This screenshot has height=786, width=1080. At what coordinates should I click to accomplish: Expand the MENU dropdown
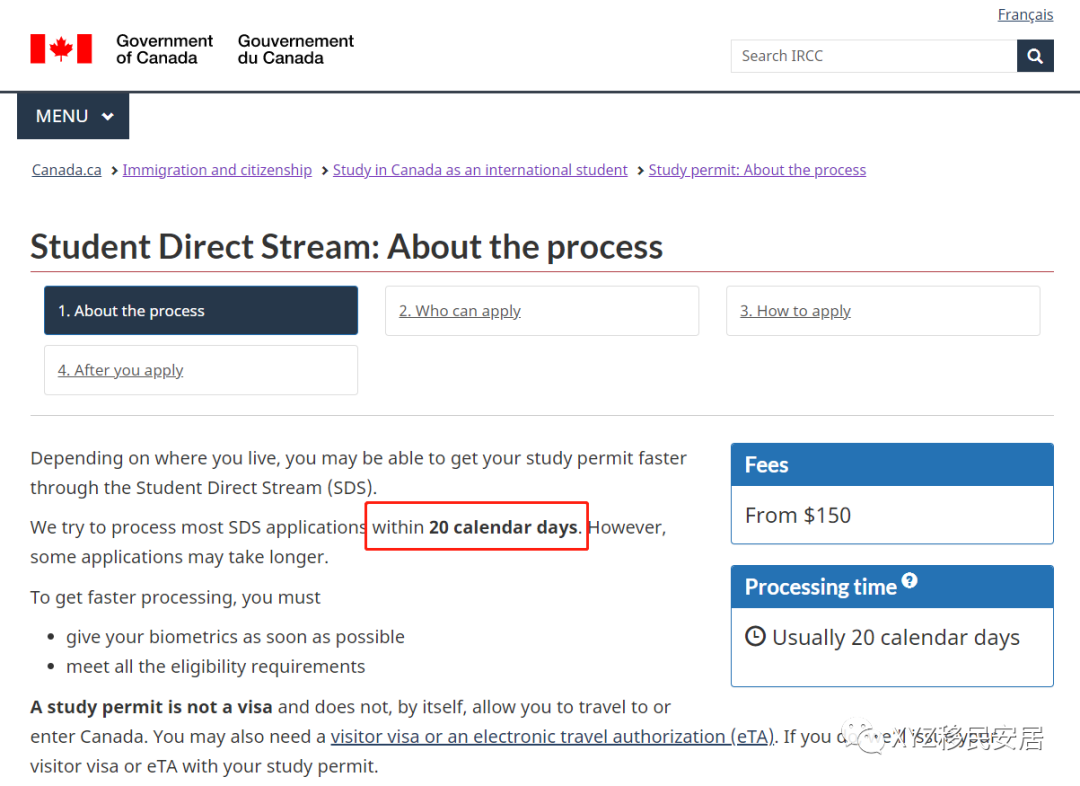pyautogui.click(x=73, y=116)
